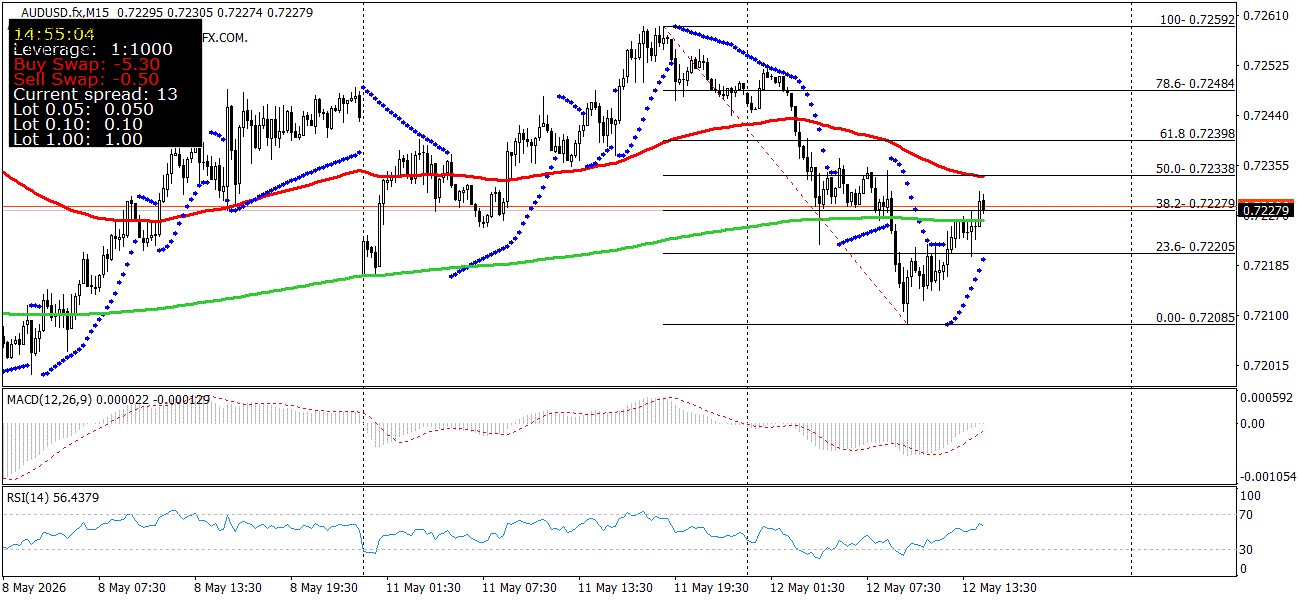Click the RSI(14) 56.4379 indicator label

point(53,497)
